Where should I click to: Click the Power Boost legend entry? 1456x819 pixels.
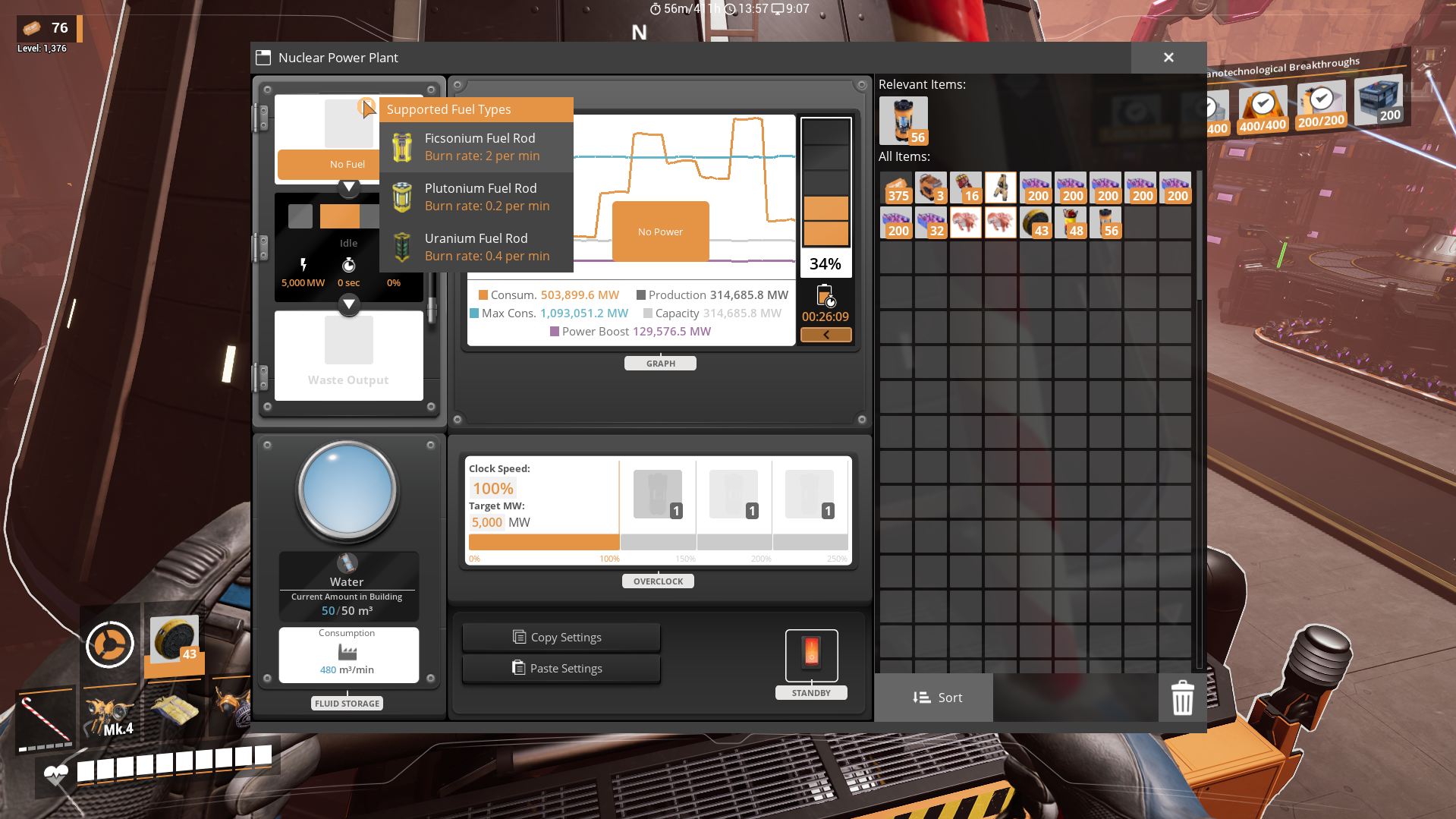pyautogui.click(x=630, y=332)
